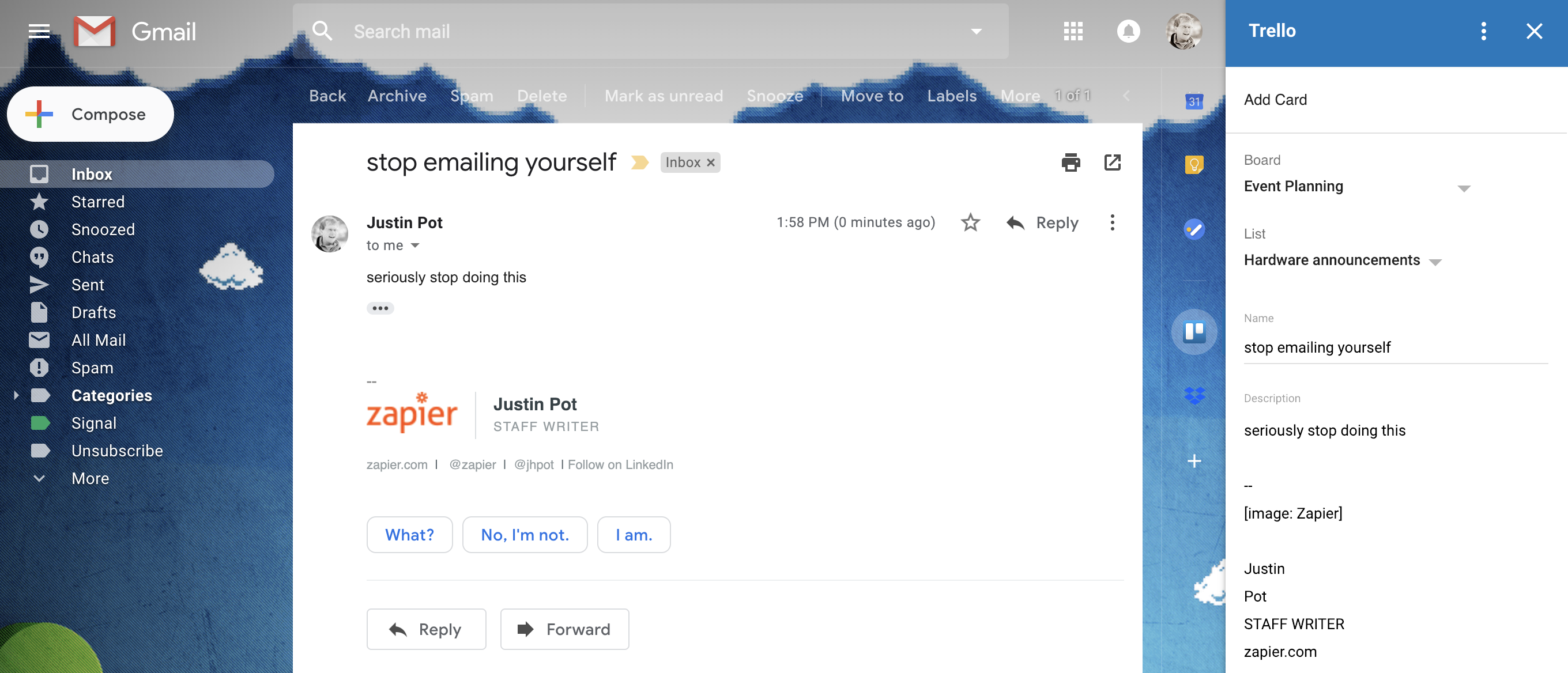Click the open in new window icon
Viewport: 1568px width, 673px height.
coord(1112,162)
